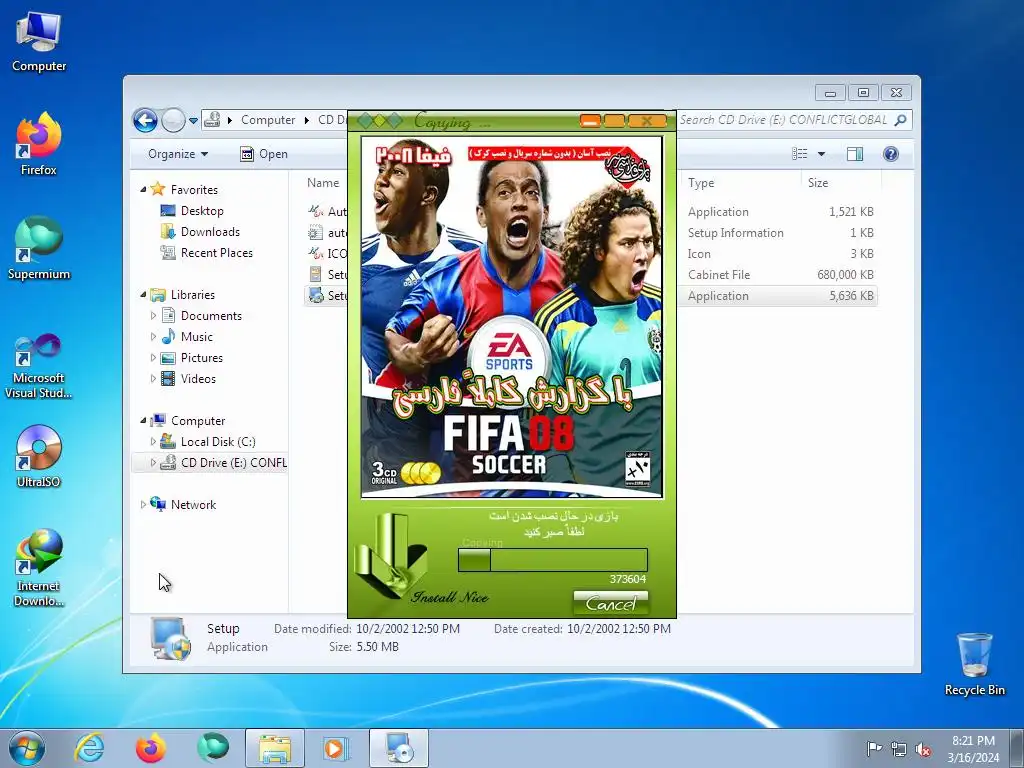Image resolution: width=1024 pixels, height=768 pixels.
Task: Click the Search CD Drive input field
Action: click(784, 120)
